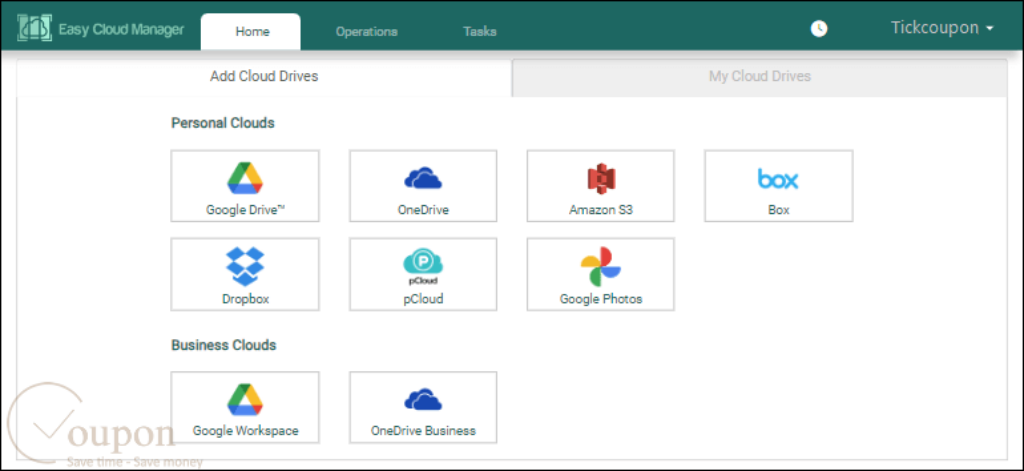Add Google Photos cloud
The width and height of the screenshot is (1024, 471).
(x=601, y=274)
